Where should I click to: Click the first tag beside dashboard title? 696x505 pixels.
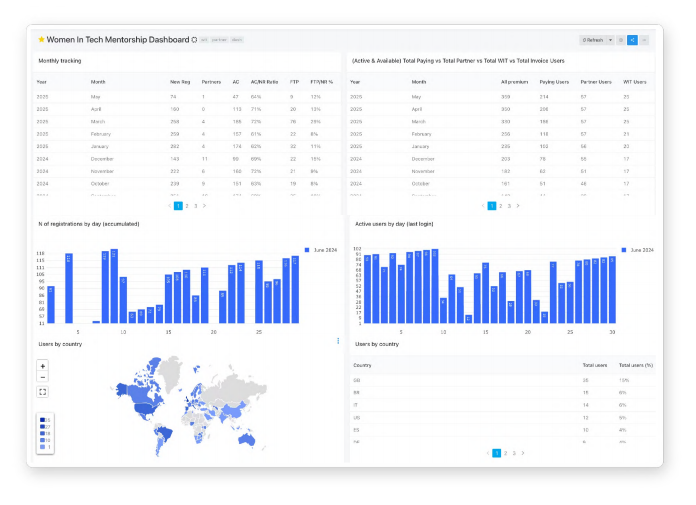[x=205, y=40]
